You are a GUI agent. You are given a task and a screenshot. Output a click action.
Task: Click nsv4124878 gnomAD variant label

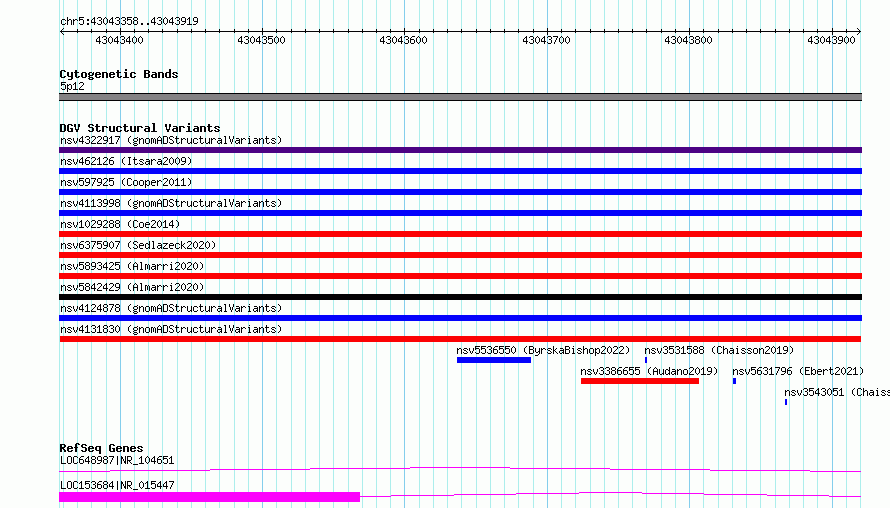click(171, 308)
